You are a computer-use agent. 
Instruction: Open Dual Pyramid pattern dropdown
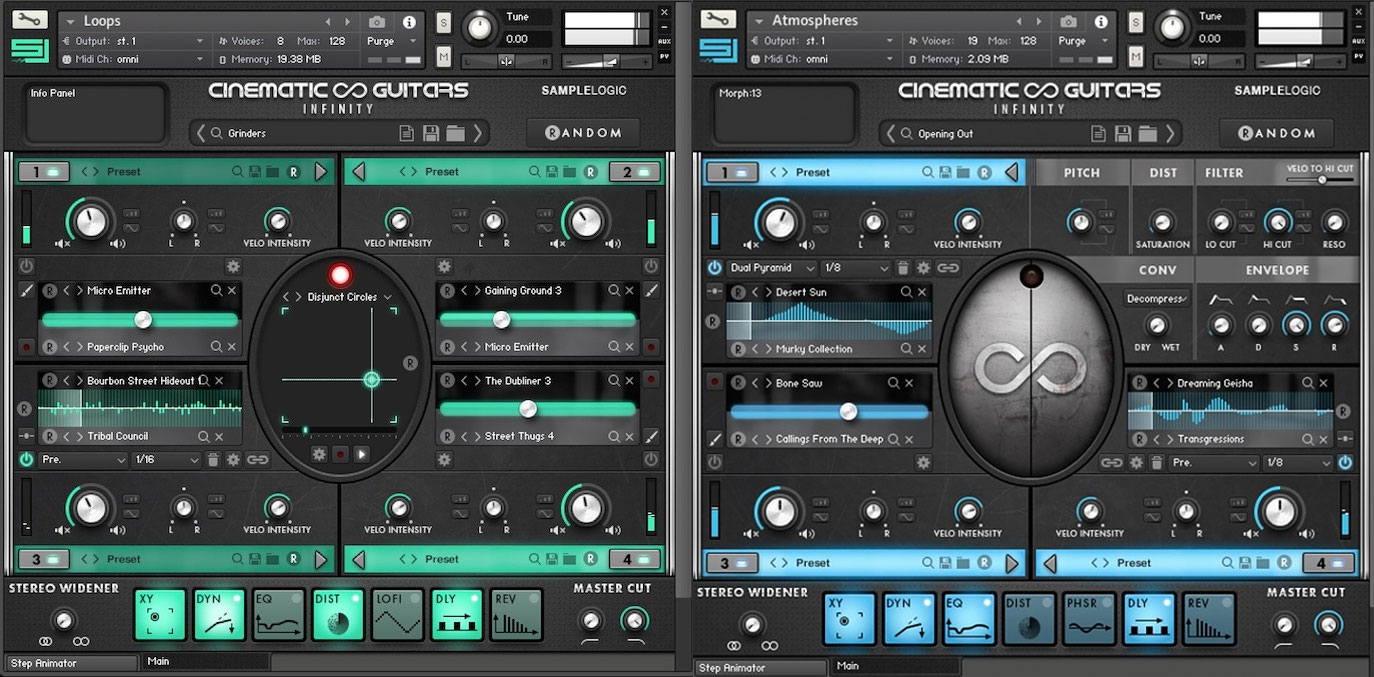pyautogui.click(x=770, y=268)
